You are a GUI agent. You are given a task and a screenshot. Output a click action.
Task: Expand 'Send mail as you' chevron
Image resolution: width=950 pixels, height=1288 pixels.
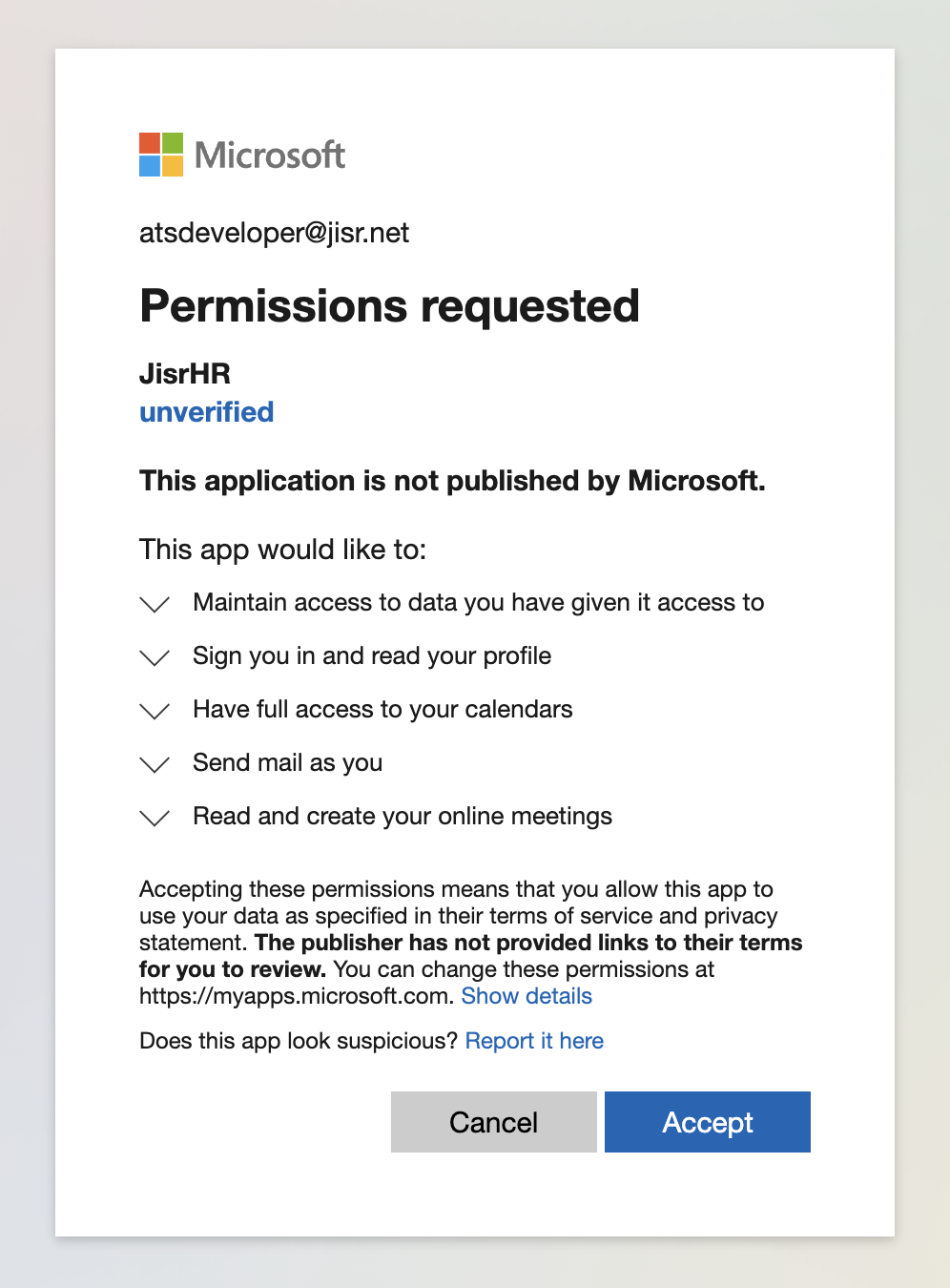pos(155,764)
